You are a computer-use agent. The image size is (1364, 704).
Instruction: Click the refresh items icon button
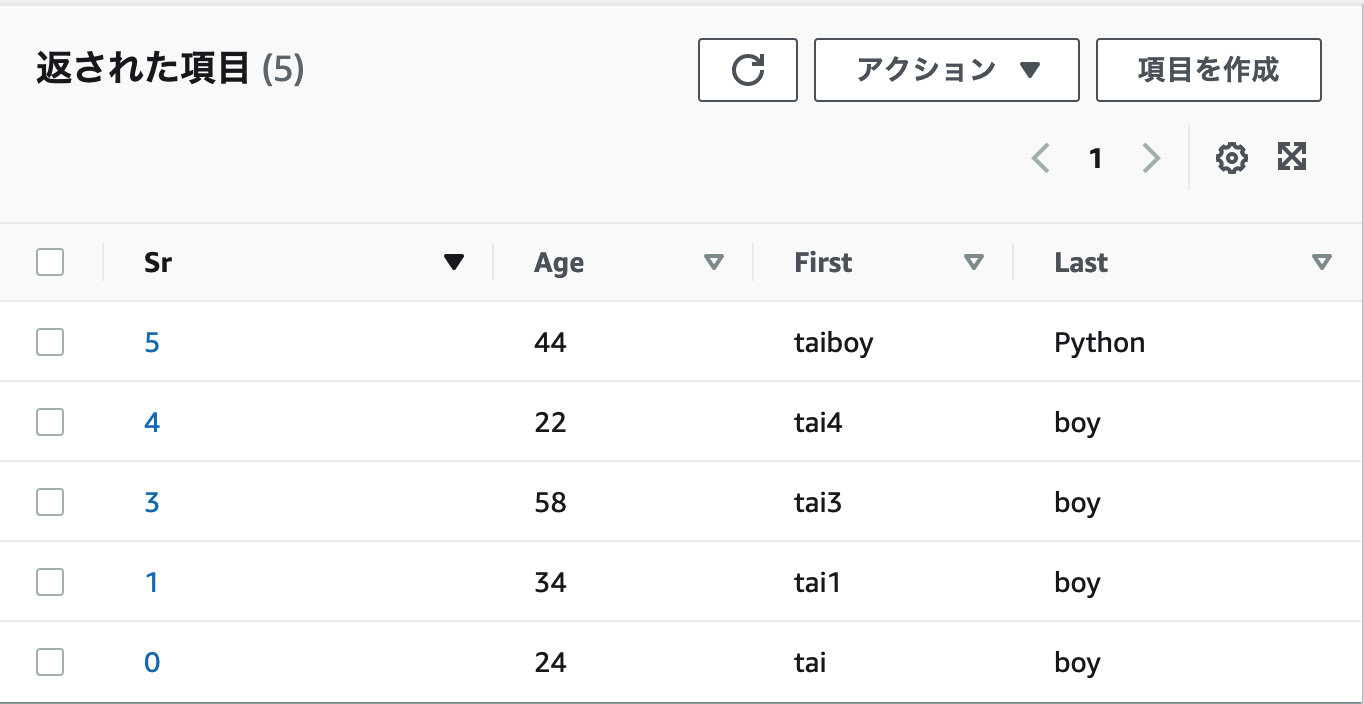point(747,70)
